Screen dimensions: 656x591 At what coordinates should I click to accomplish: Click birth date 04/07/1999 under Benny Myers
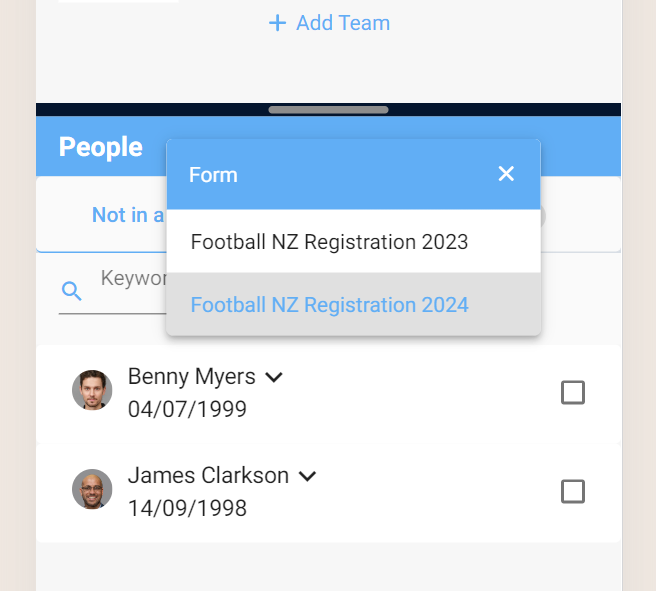click(x=187, y=409)
